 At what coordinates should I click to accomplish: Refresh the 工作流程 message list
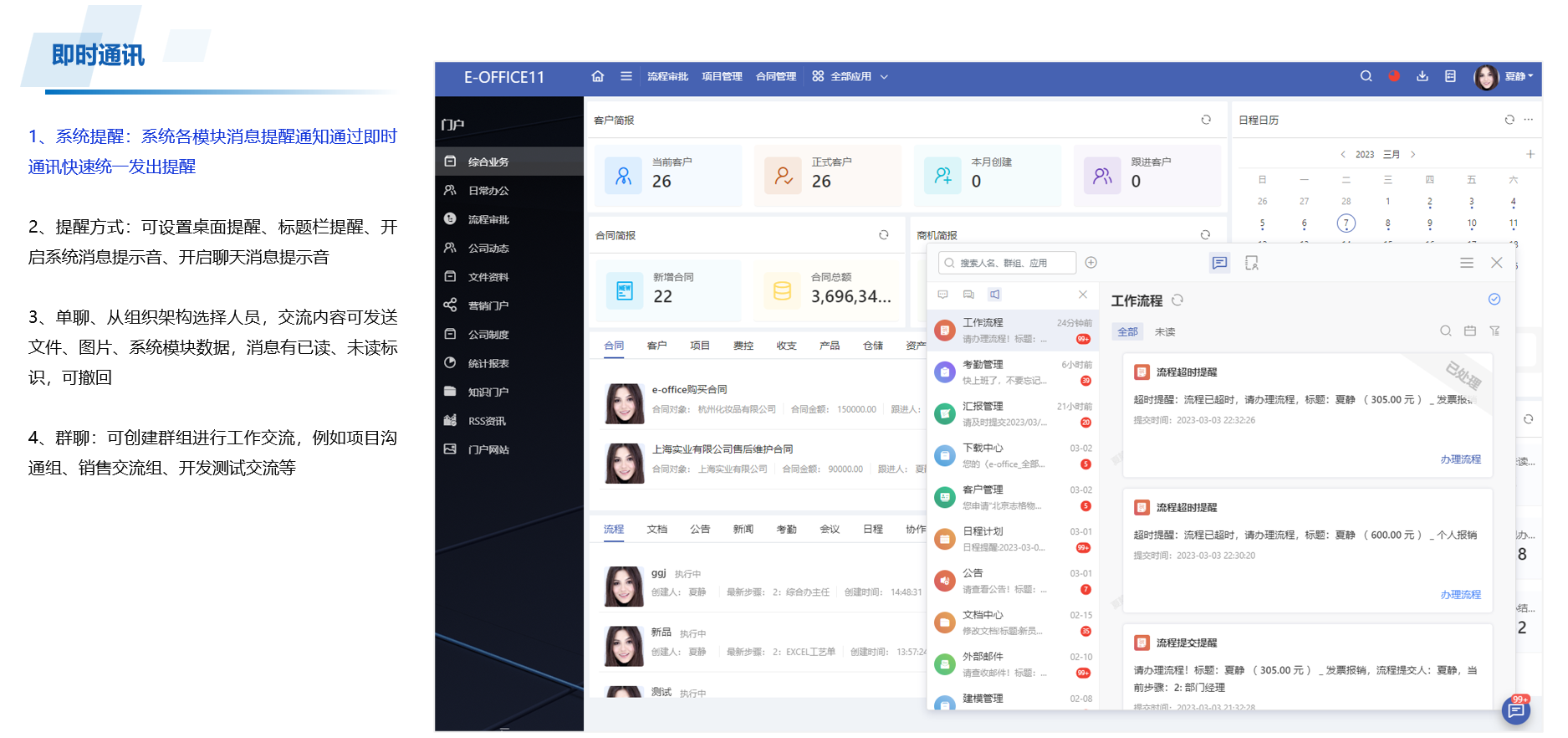1177,300
